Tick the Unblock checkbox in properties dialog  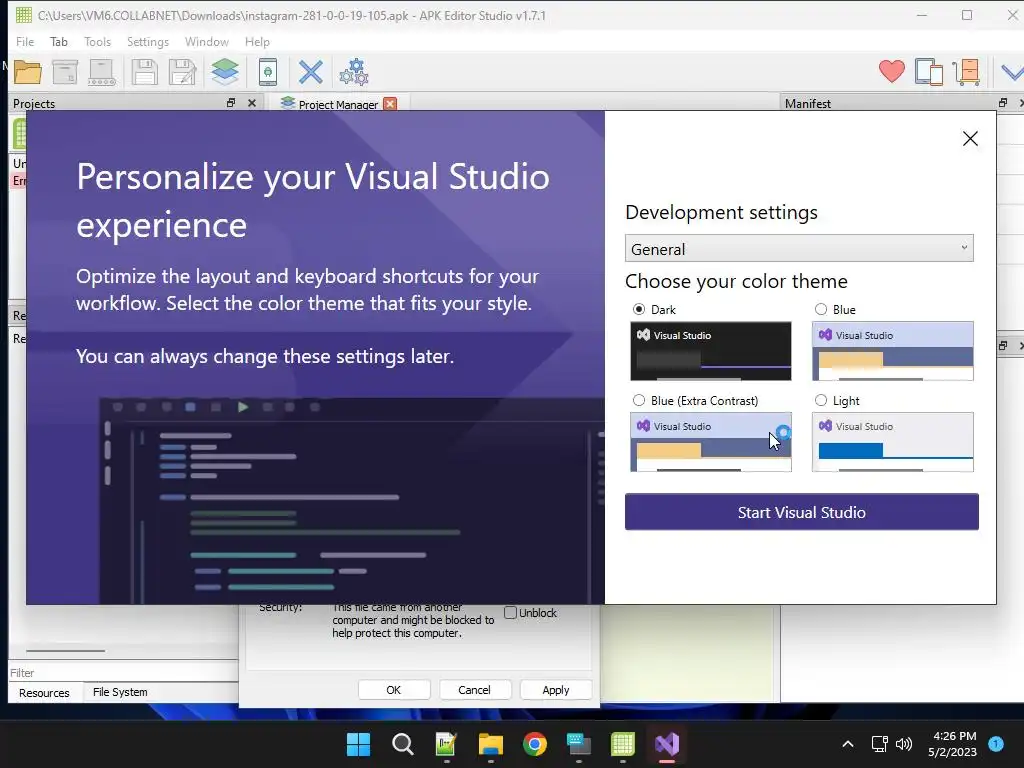coord(511,613)
